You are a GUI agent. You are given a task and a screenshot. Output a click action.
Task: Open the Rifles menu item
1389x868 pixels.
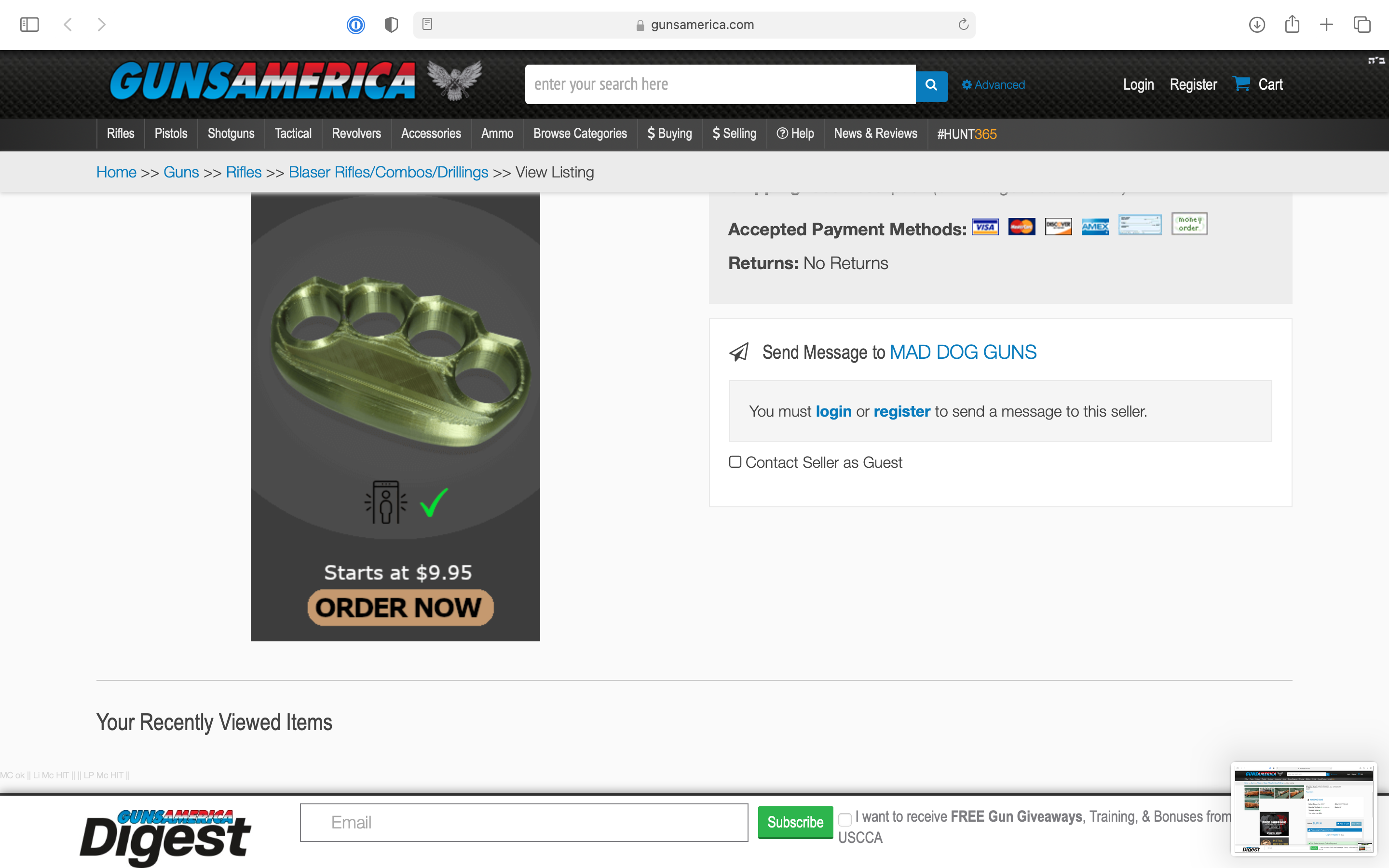[121, 134]
